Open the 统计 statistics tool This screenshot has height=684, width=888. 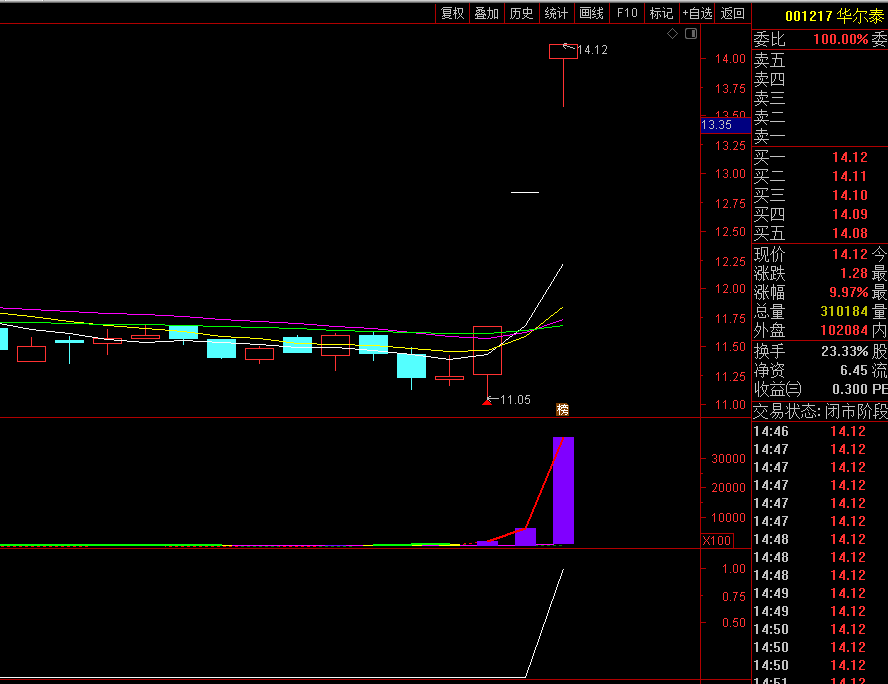click(556, 14)
